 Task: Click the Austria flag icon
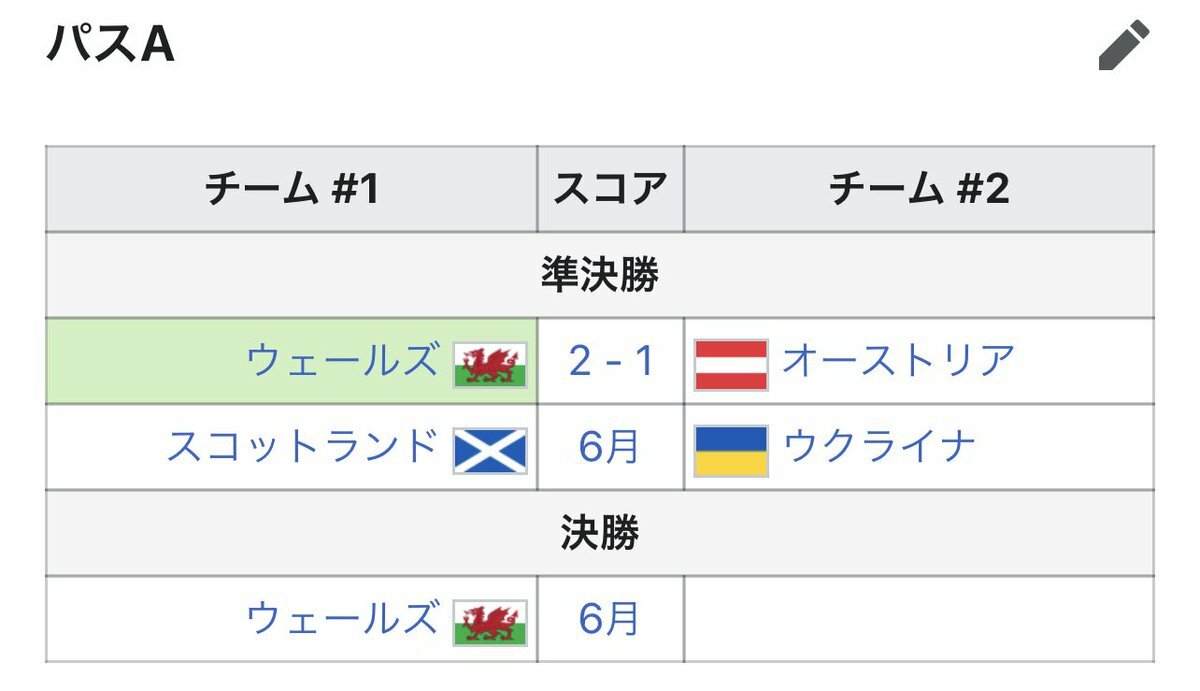pos(731,364)
